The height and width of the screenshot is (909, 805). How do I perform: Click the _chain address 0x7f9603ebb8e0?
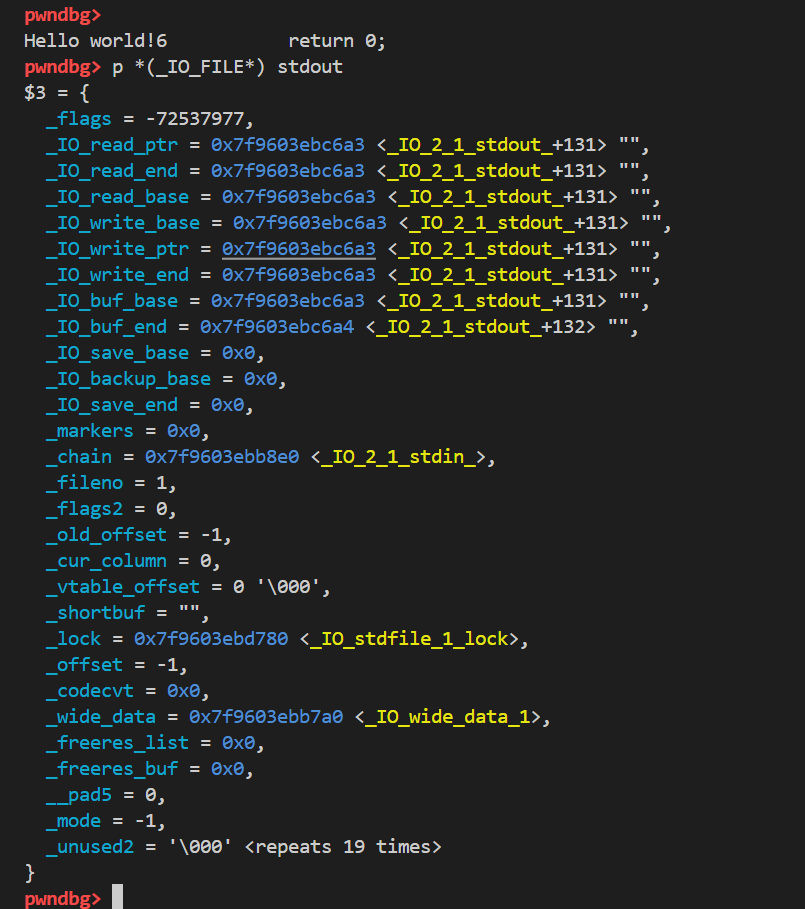[x=222, y=456]
